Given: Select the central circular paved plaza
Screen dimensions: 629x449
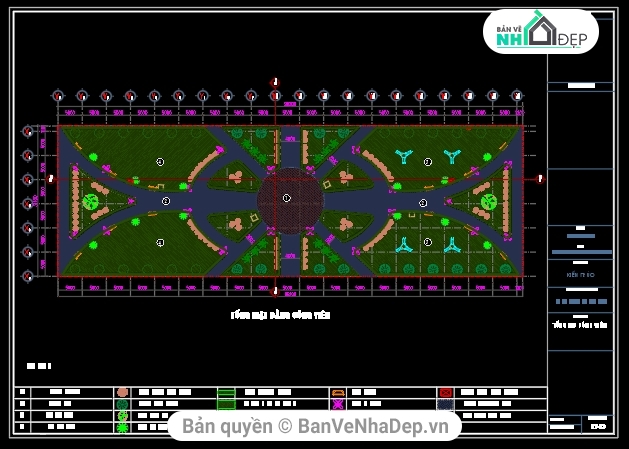Looking at the screenshot, I should pyautogui.click(x=289, y=200).
